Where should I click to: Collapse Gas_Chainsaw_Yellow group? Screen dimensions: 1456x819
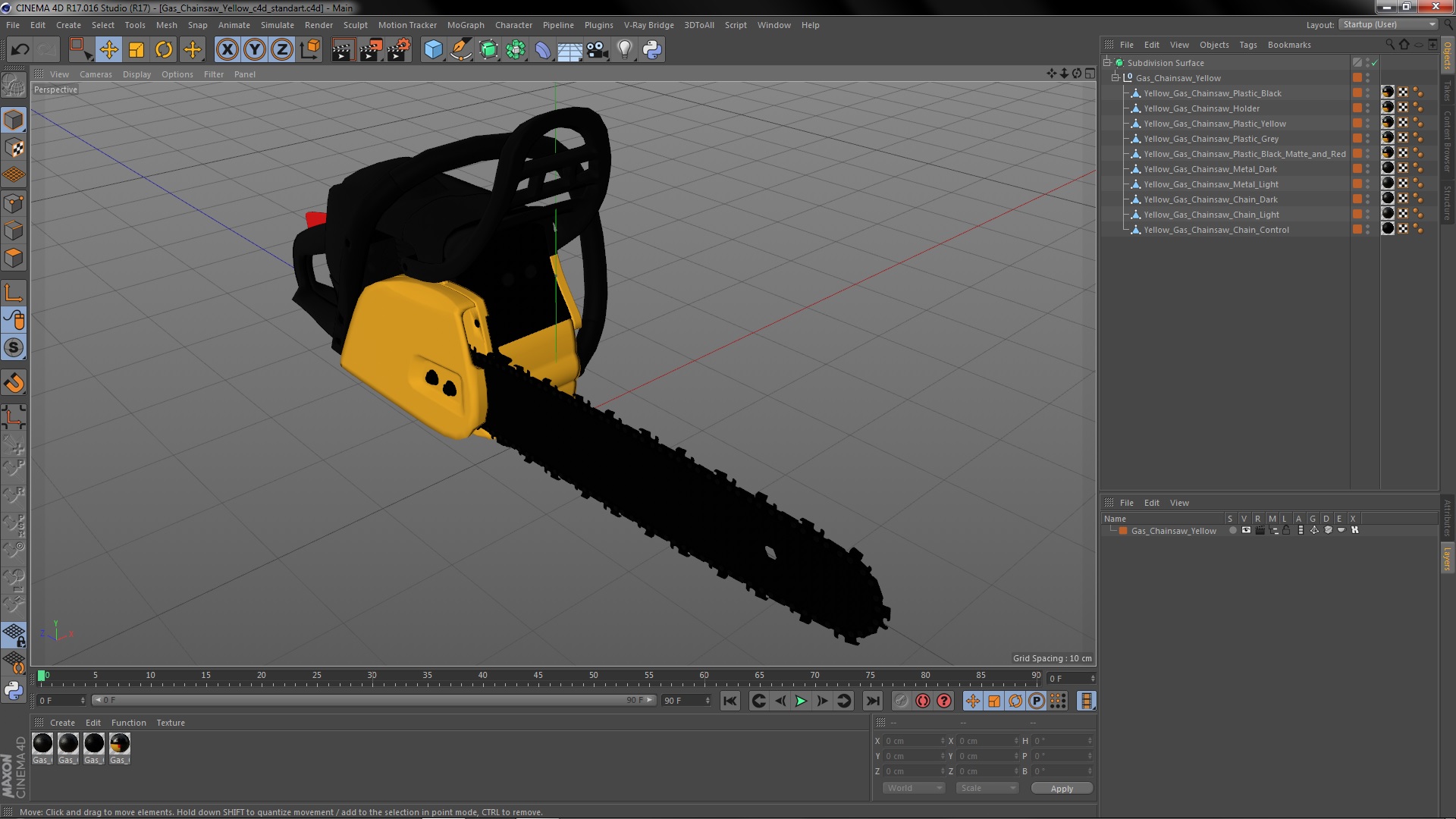pyautogui.click(x=1116, y=77)
